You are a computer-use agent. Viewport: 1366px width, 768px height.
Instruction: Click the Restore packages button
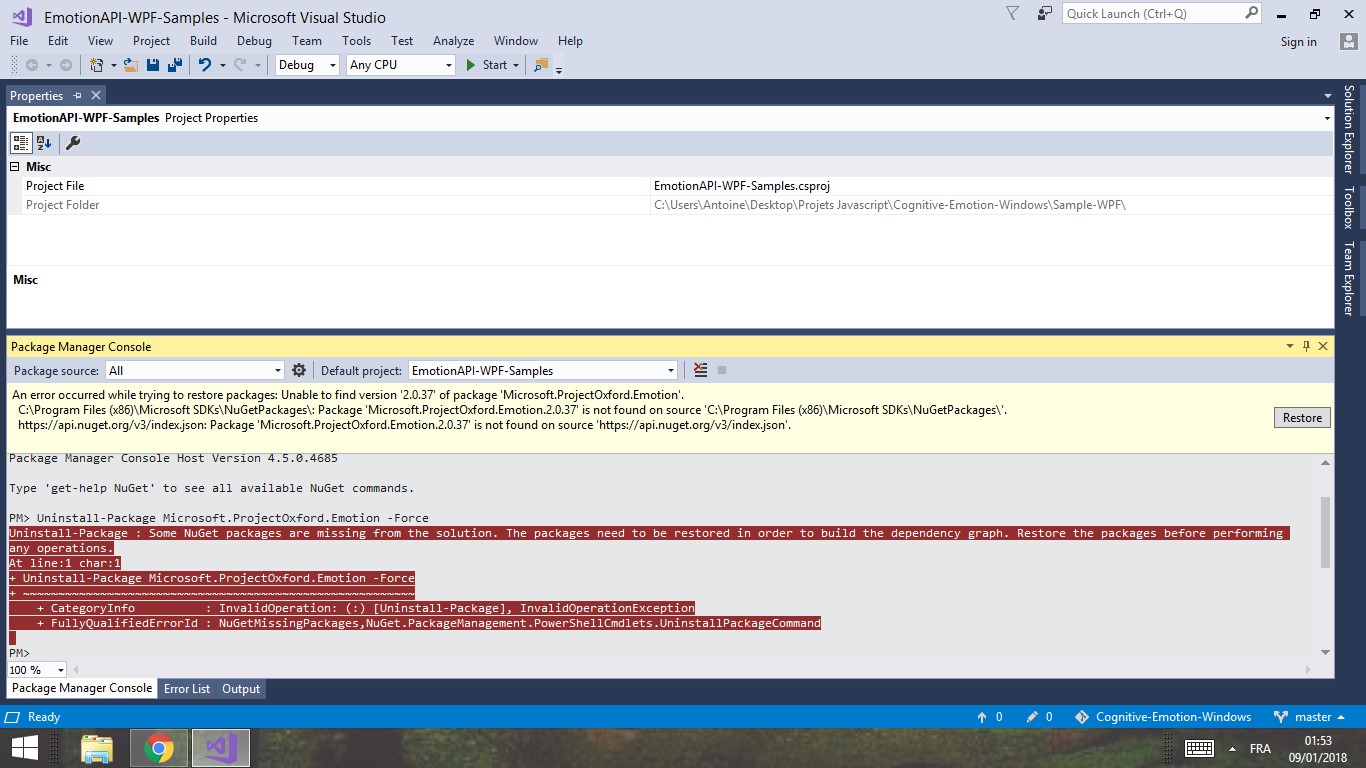pos(1301,417)
